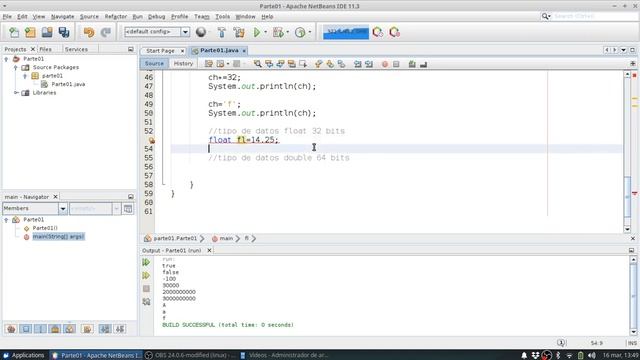This screenshot has height=360, width=640.
Task: Click the Save All toolbar icon
Action: click(64, 32)
